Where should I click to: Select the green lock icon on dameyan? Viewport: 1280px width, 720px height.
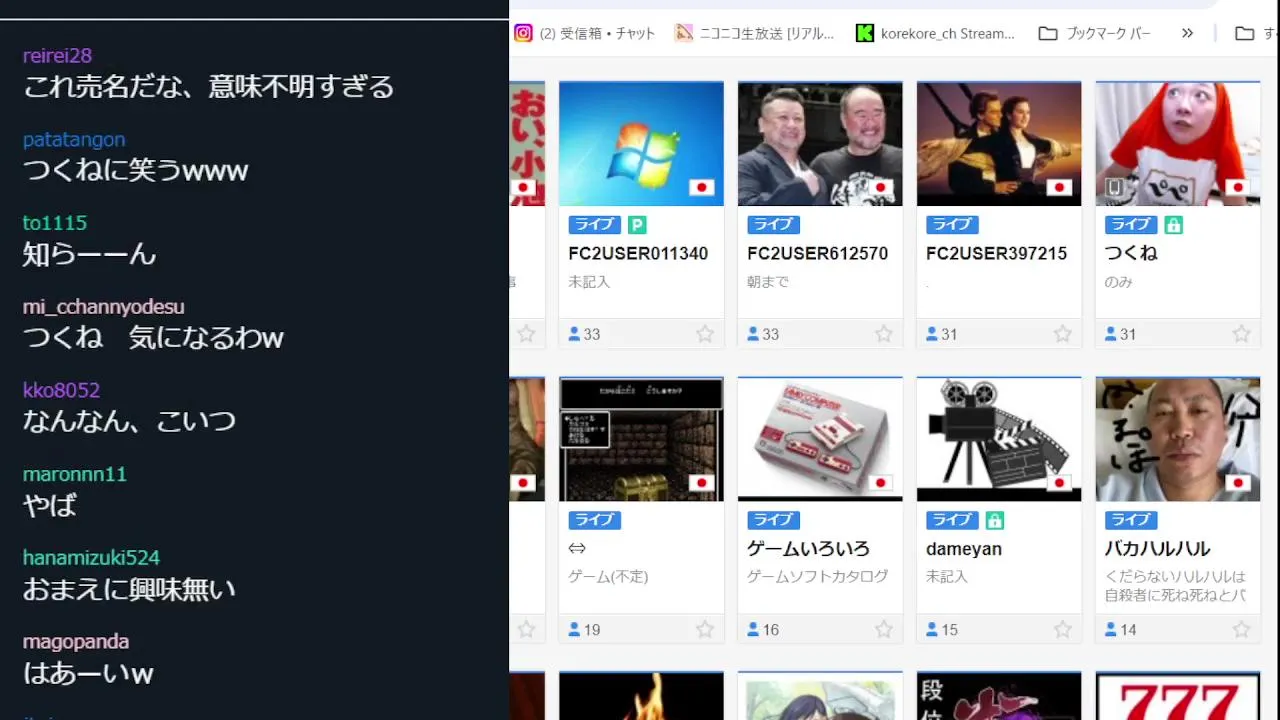(995, 520)
